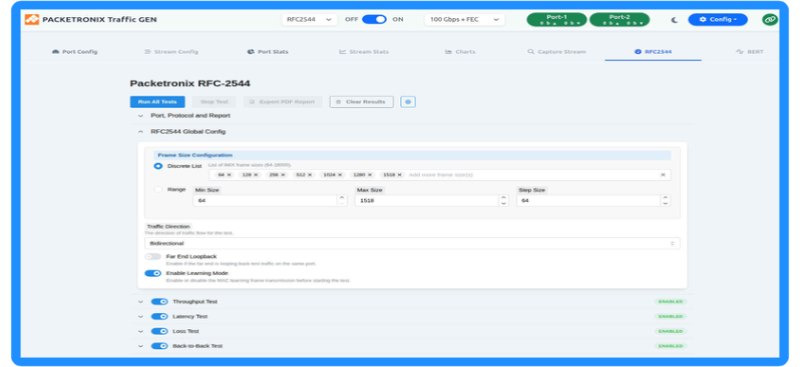Remove the 128 frame size chip
Image resolution: width=800 pixels, height=367 pixels.
(256, 175)
